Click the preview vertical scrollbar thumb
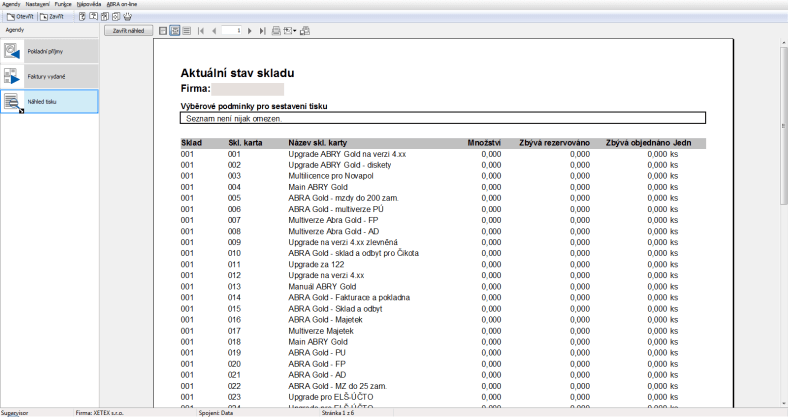The height and width of the screenshot is (417, 788). [x=783, y=126]
